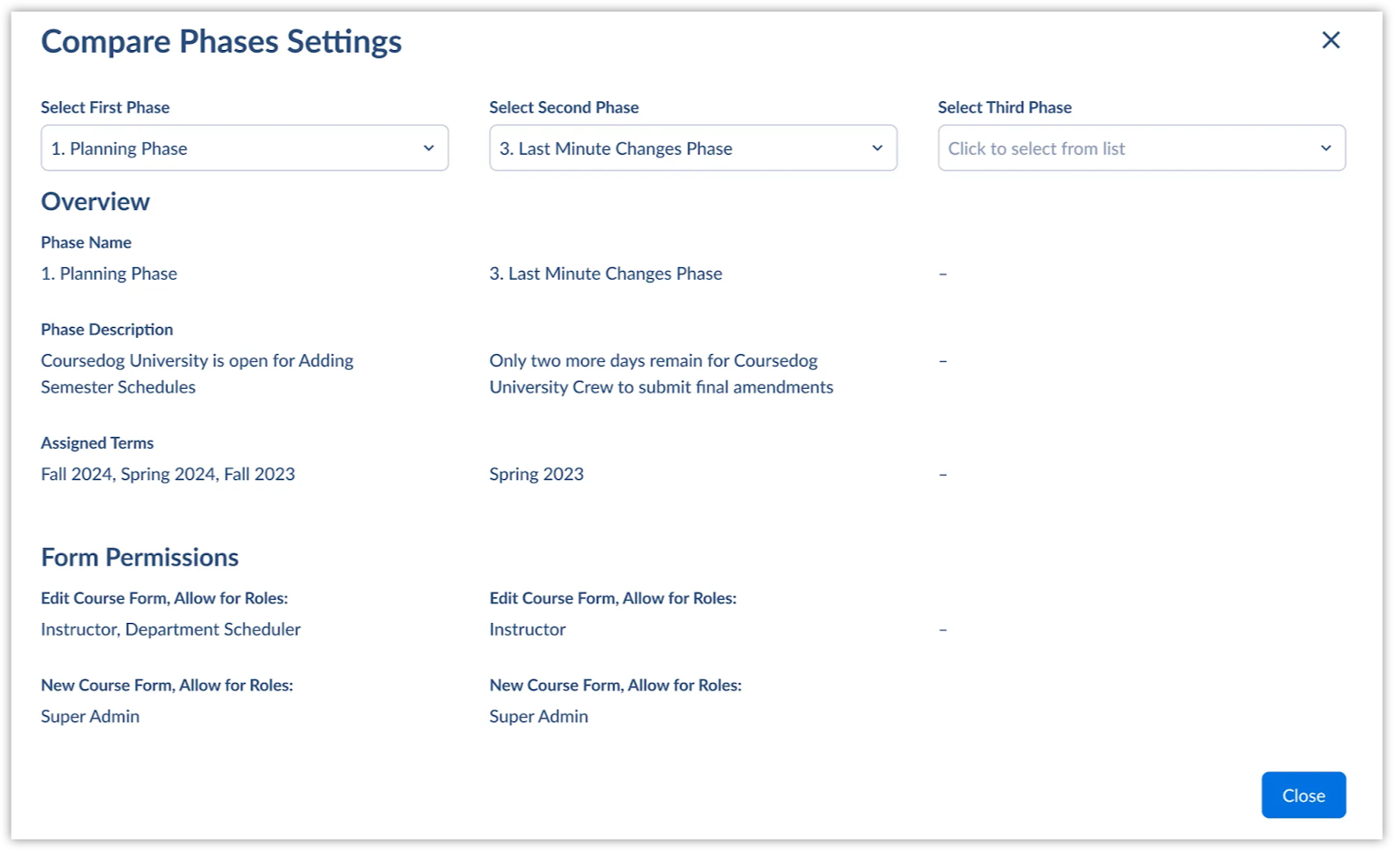
Task: Click 'Fall 2024, Spring 2024, Fall 2023' terms
Action: (167, 475)
